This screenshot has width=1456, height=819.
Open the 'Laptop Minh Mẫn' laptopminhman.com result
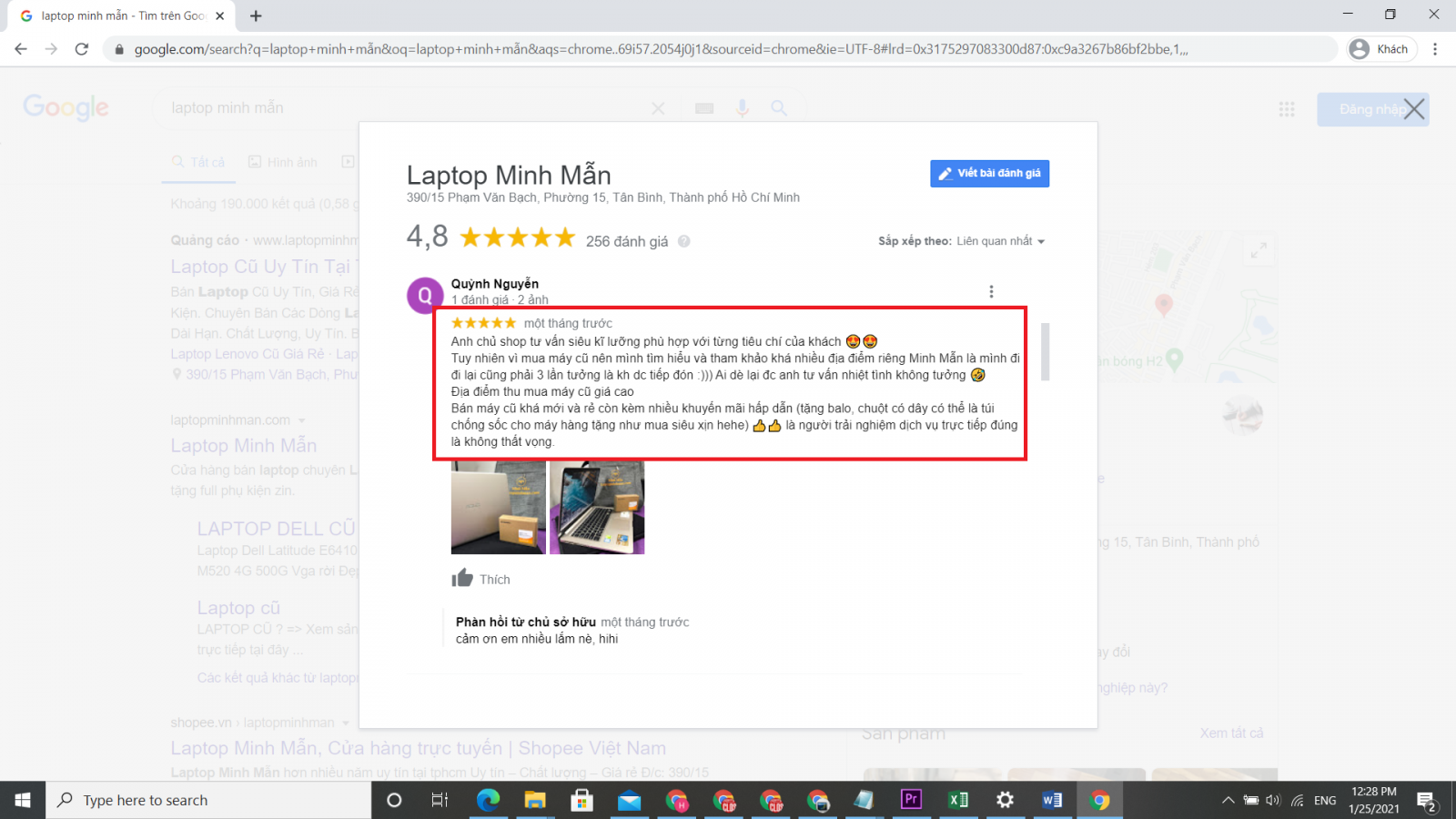(244, 446)
